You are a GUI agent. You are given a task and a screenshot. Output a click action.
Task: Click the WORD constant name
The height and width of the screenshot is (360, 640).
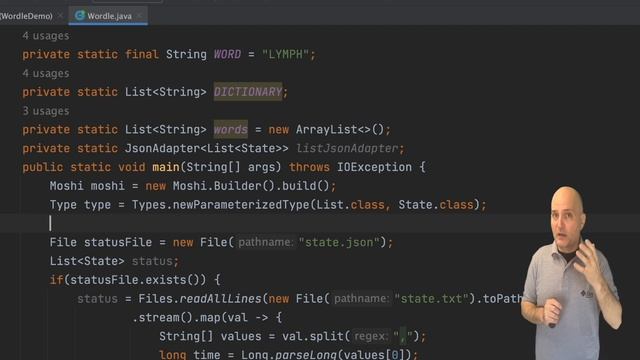[x=227, y=54]
